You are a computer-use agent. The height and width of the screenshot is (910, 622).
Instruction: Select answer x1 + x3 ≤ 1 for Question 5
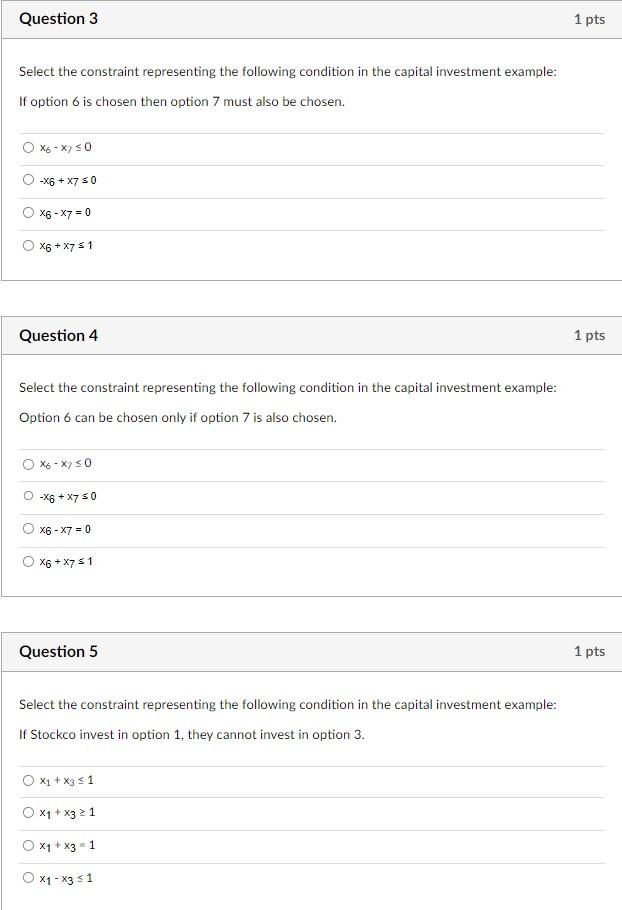pyautogui.click(x=29, y=779)
